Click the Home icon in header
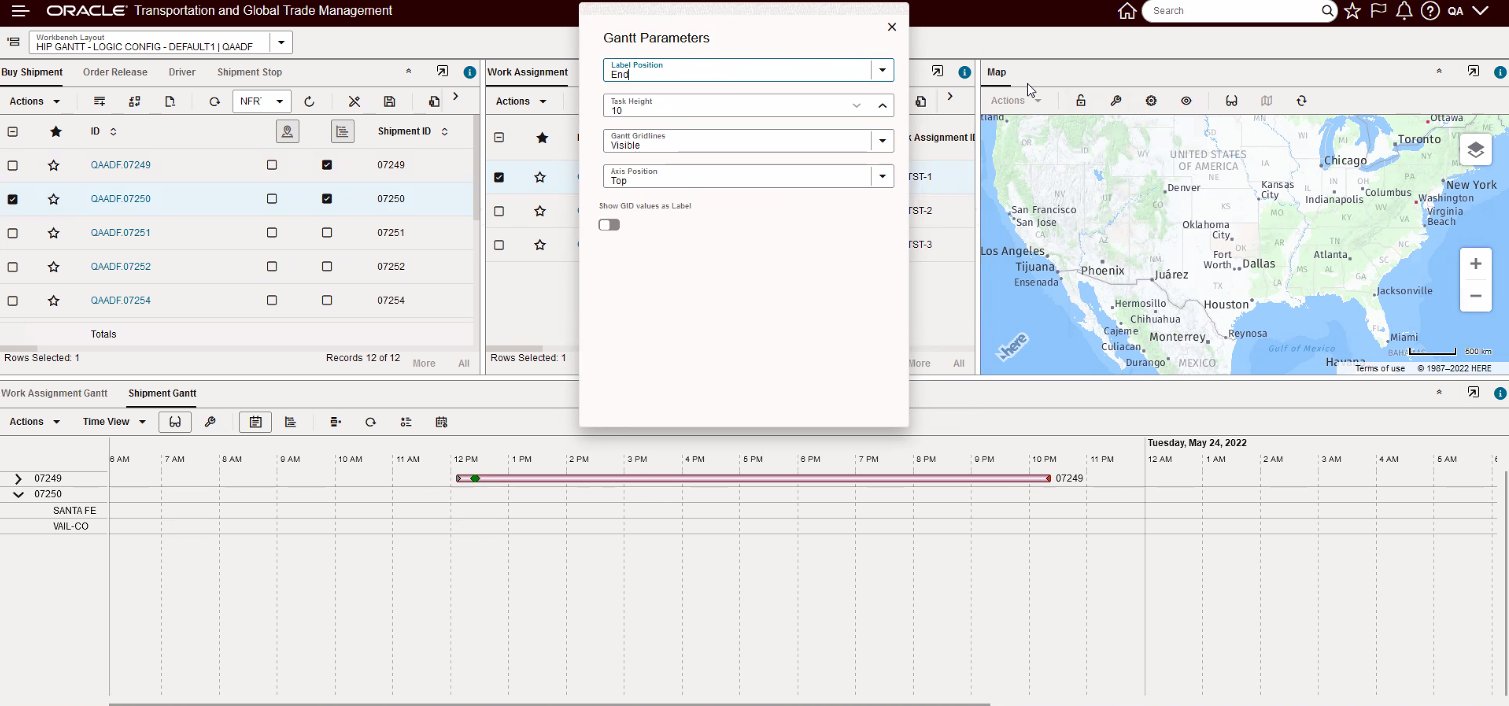 (1127, 11)
